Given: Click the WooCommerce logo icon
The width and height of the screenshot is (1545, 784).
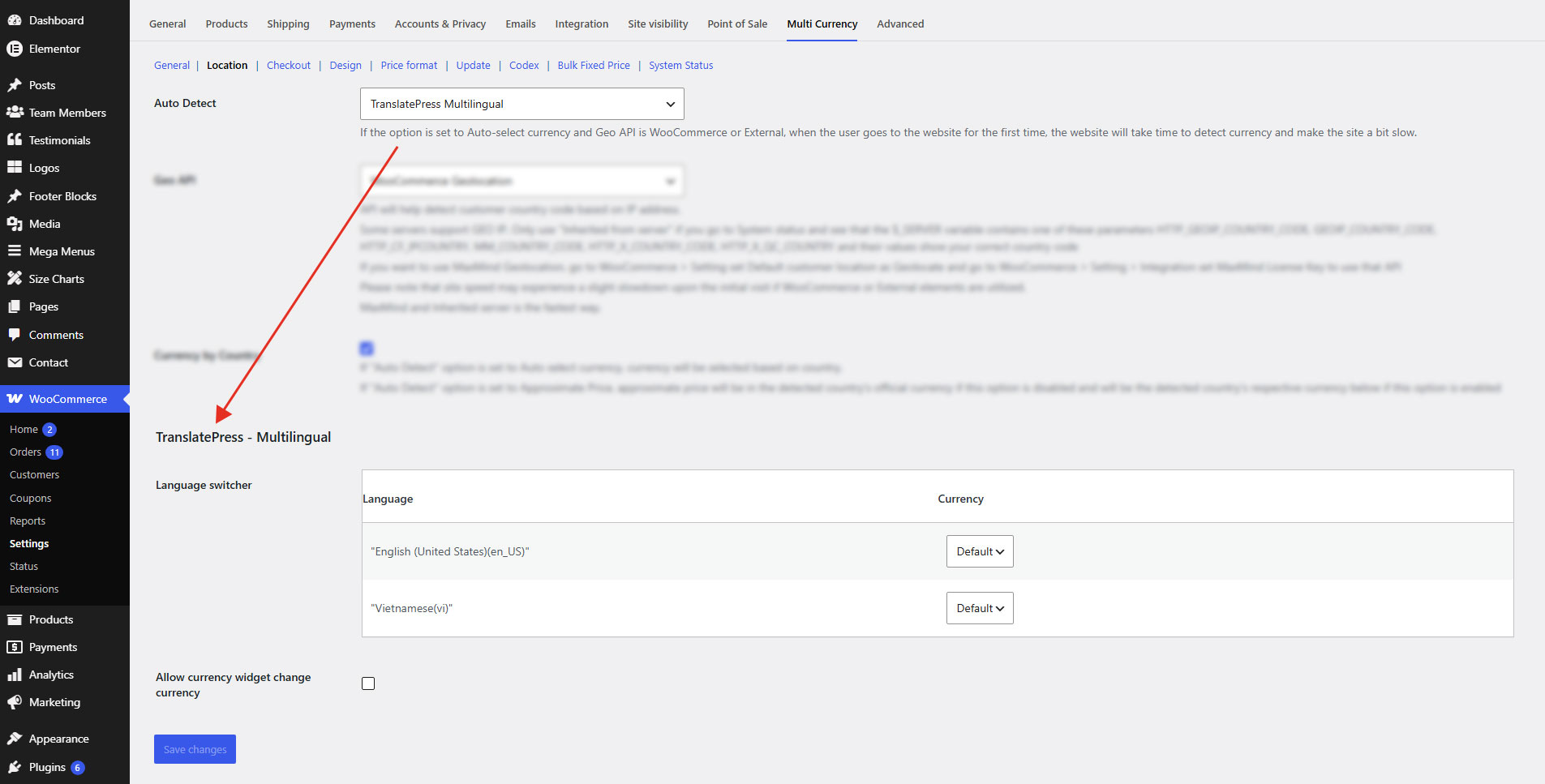Looking at the screenshot, I should point(15,399).
